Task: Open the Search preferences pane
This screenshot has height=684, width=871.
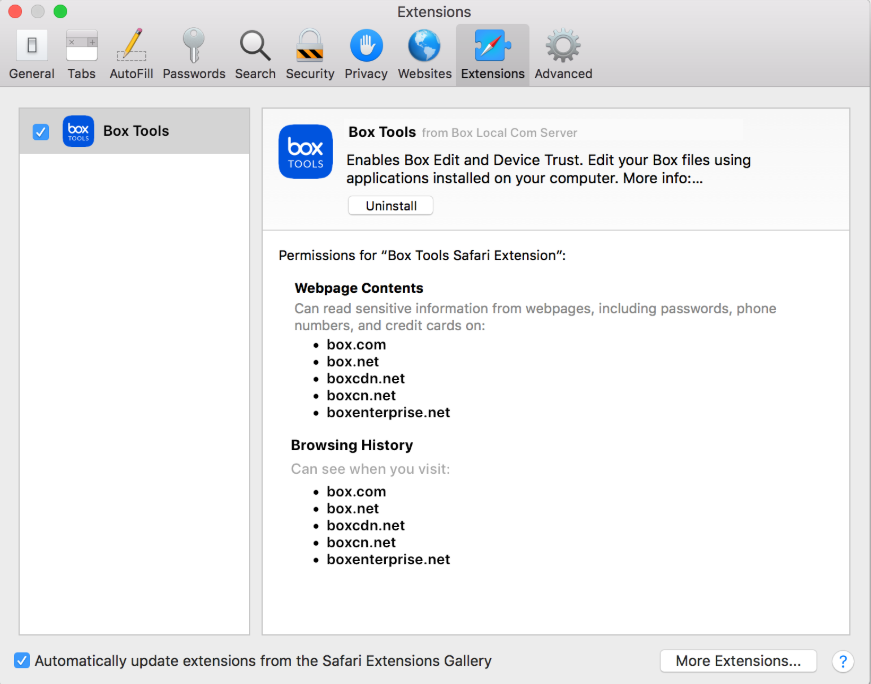Action: pos(255,55)
